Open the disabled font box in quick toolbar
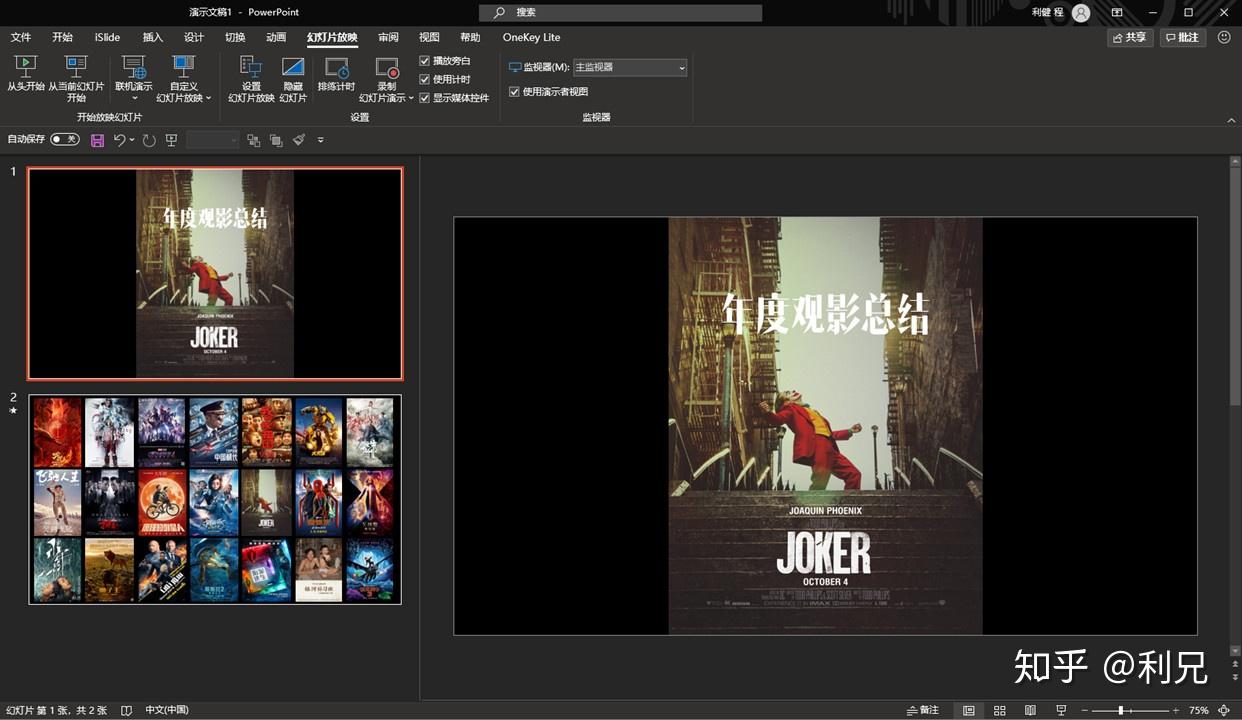The height and width of the screenshot is (720, 1242). point(213,140)
